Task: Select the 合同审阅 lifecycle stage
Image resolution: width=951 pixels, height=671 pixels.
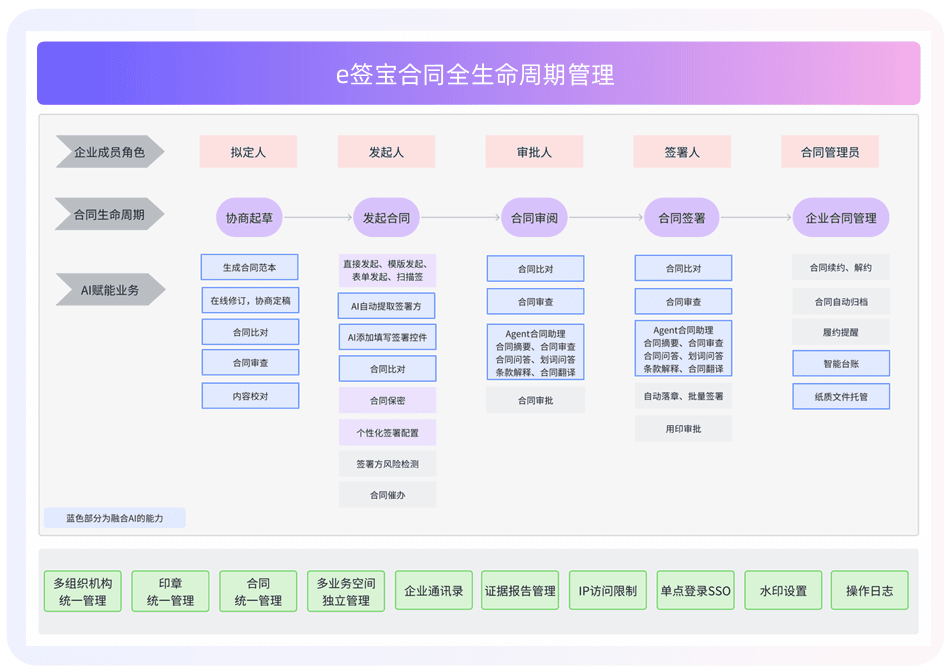Action: click(x=534, y=217)
